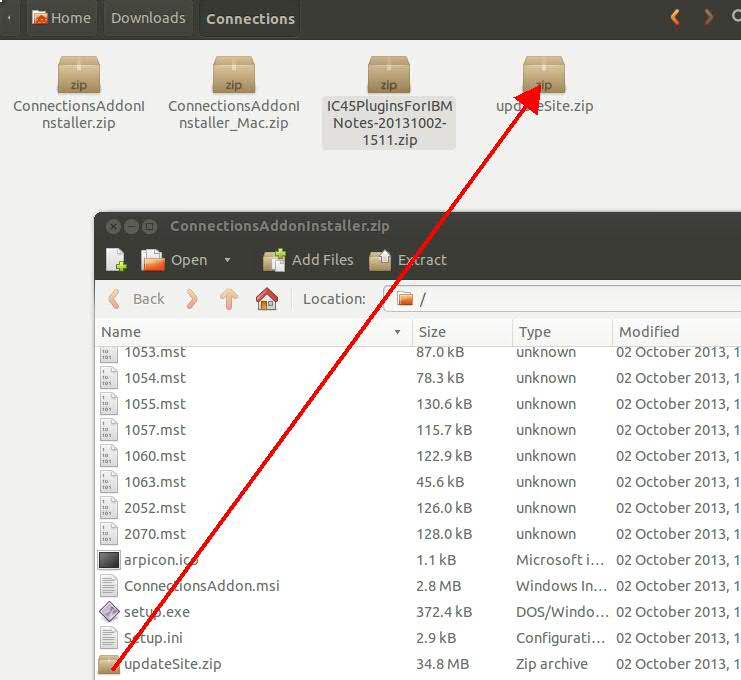Image resolution: width=741 pixels, height=680 pixels.
Task: Click the Add Files button
Action: (x=308, y=260)
